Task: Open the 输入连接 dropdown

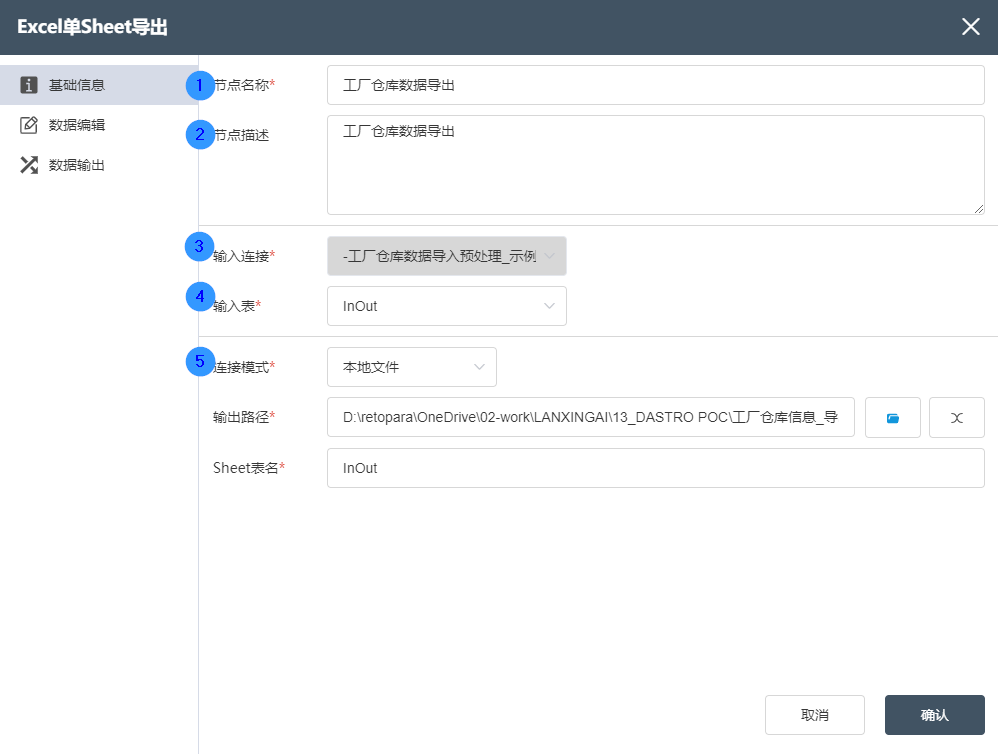Action: pos(447,256)
